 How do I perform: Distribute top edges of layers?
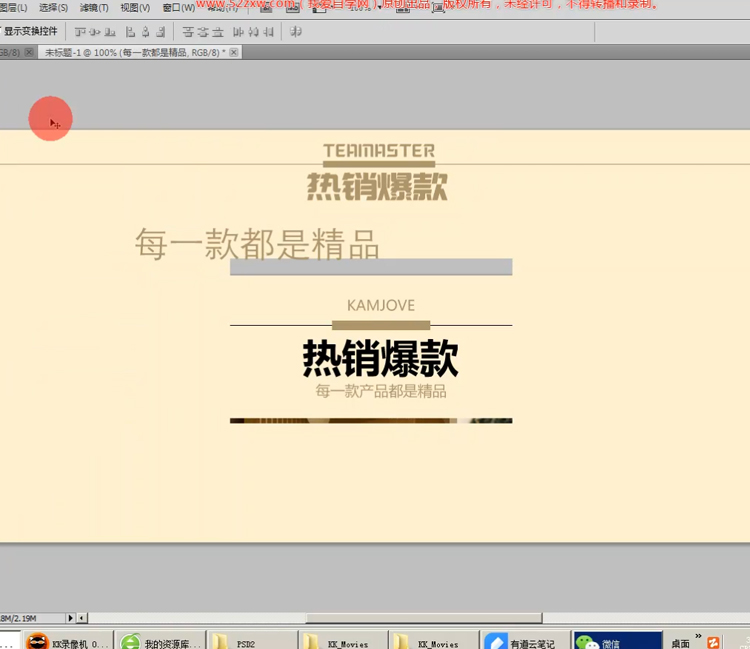(x=188, y=32)
